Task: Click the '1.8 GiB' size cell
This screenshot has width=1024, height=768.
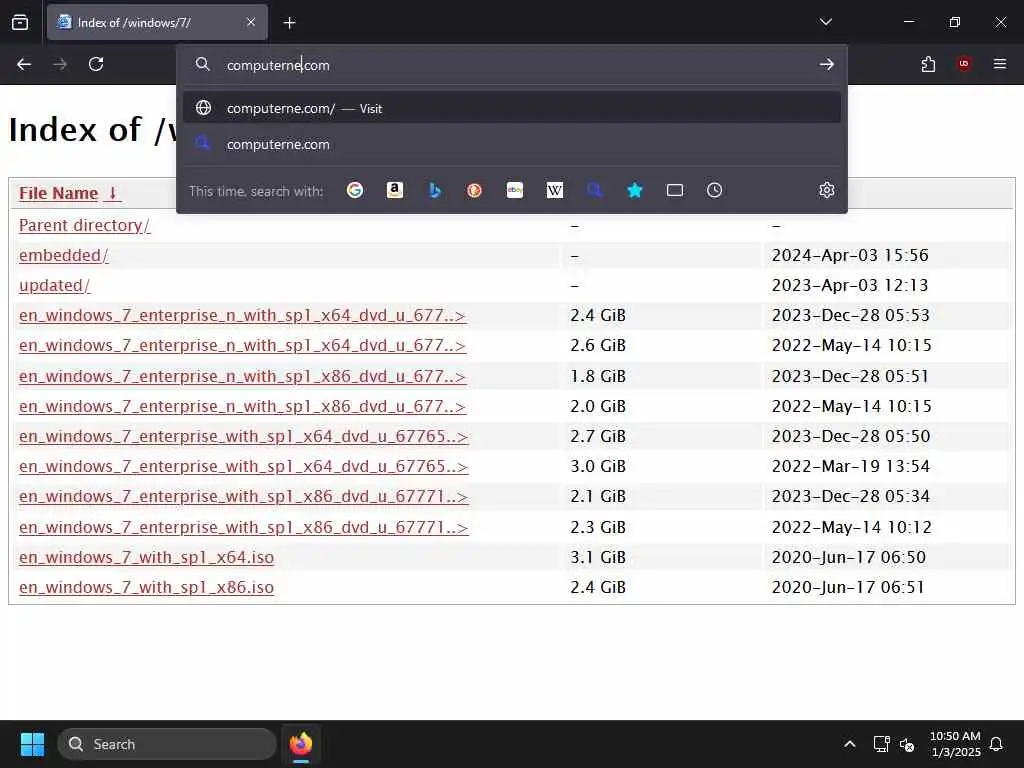Action: click(x=598, y=376)
